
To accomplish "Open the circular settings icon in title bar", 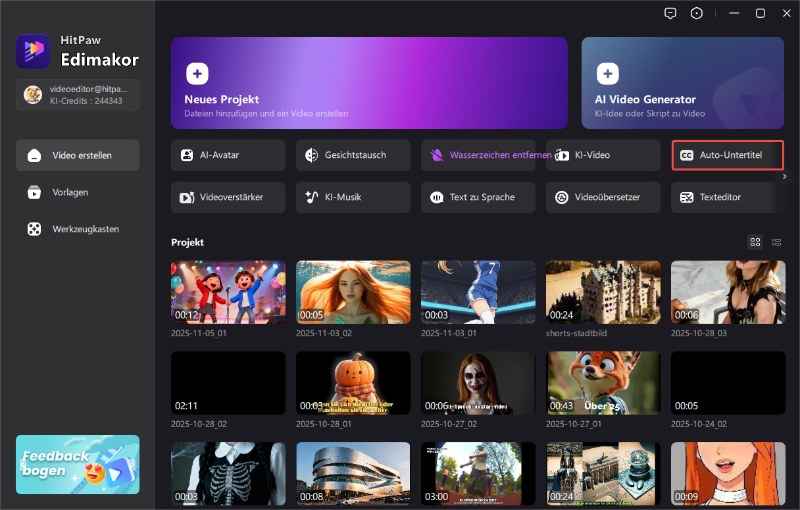I will 696,13.
